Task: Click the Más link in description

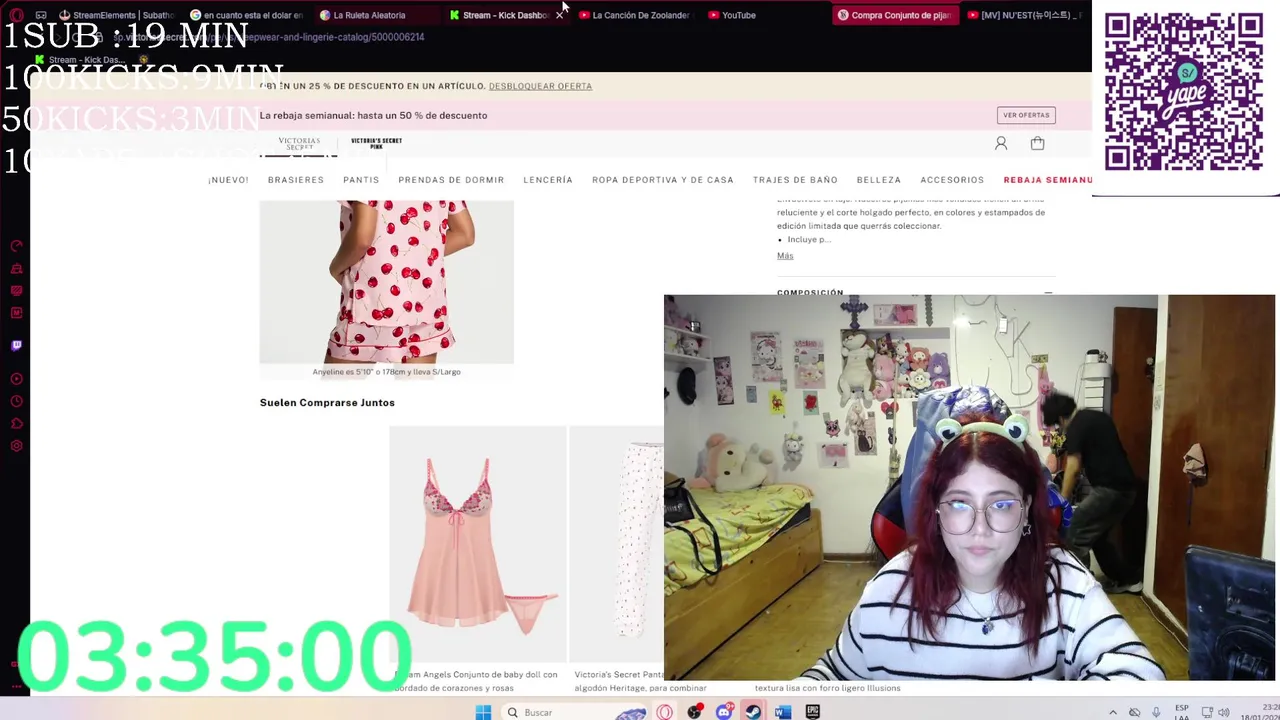Action: coord(785,256)
